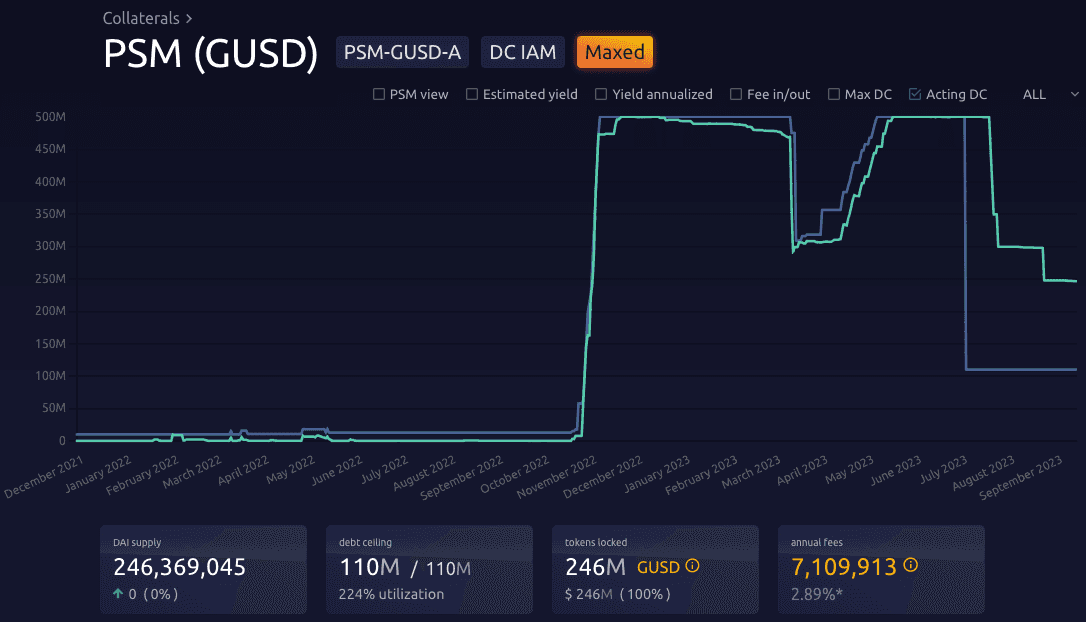Viewport: 1086px width, 622px height.
Task: Check the Yield annualized option
Action: pyautogui.click(x=601, y=94)
